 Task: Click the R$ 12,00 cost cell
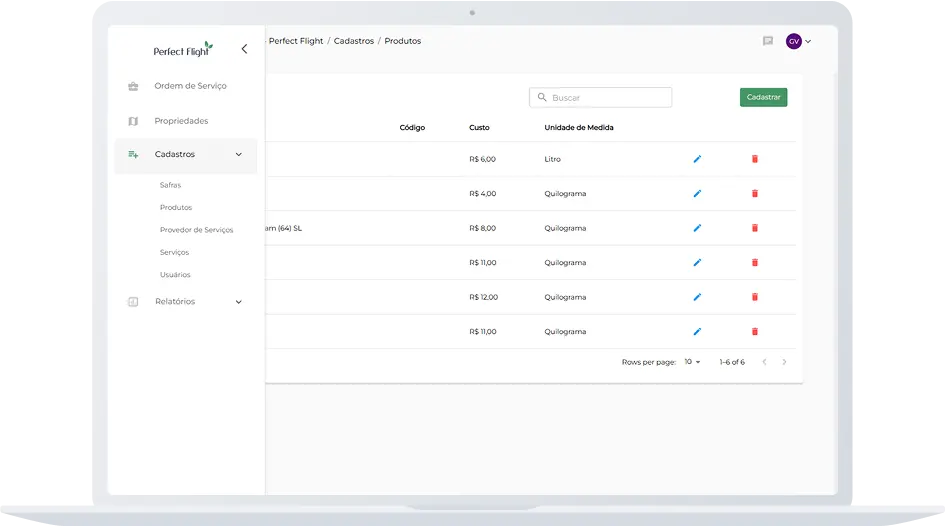coord(483,297)
